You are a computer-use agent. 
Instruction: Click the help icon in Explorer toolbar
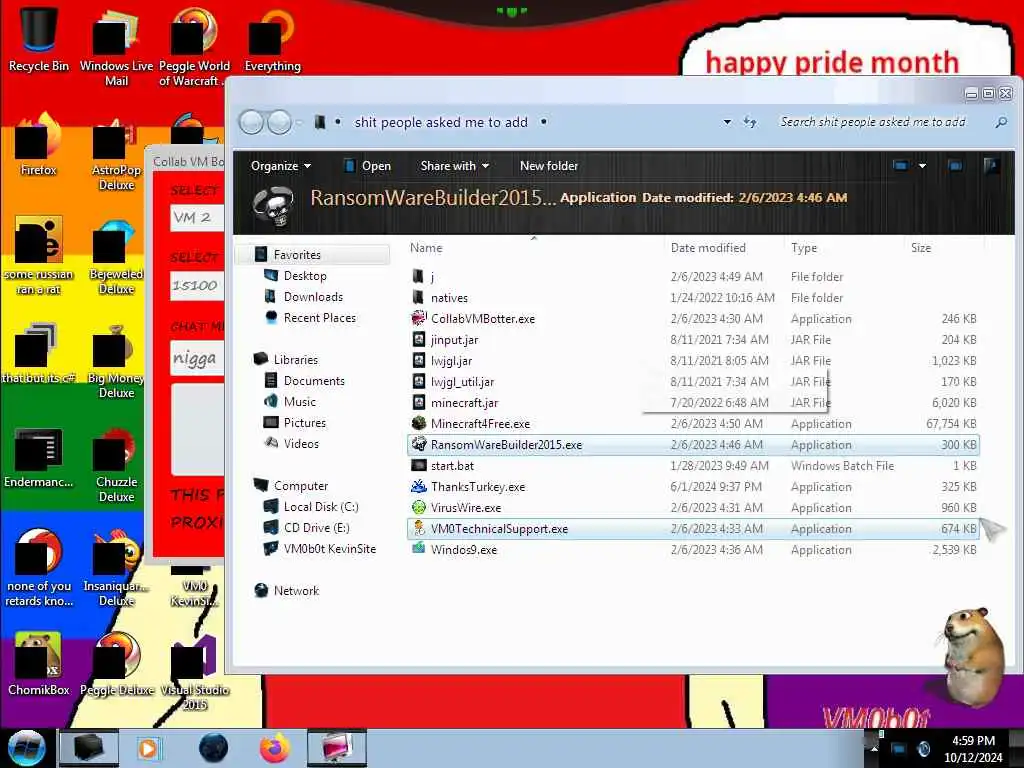point(991,166)
